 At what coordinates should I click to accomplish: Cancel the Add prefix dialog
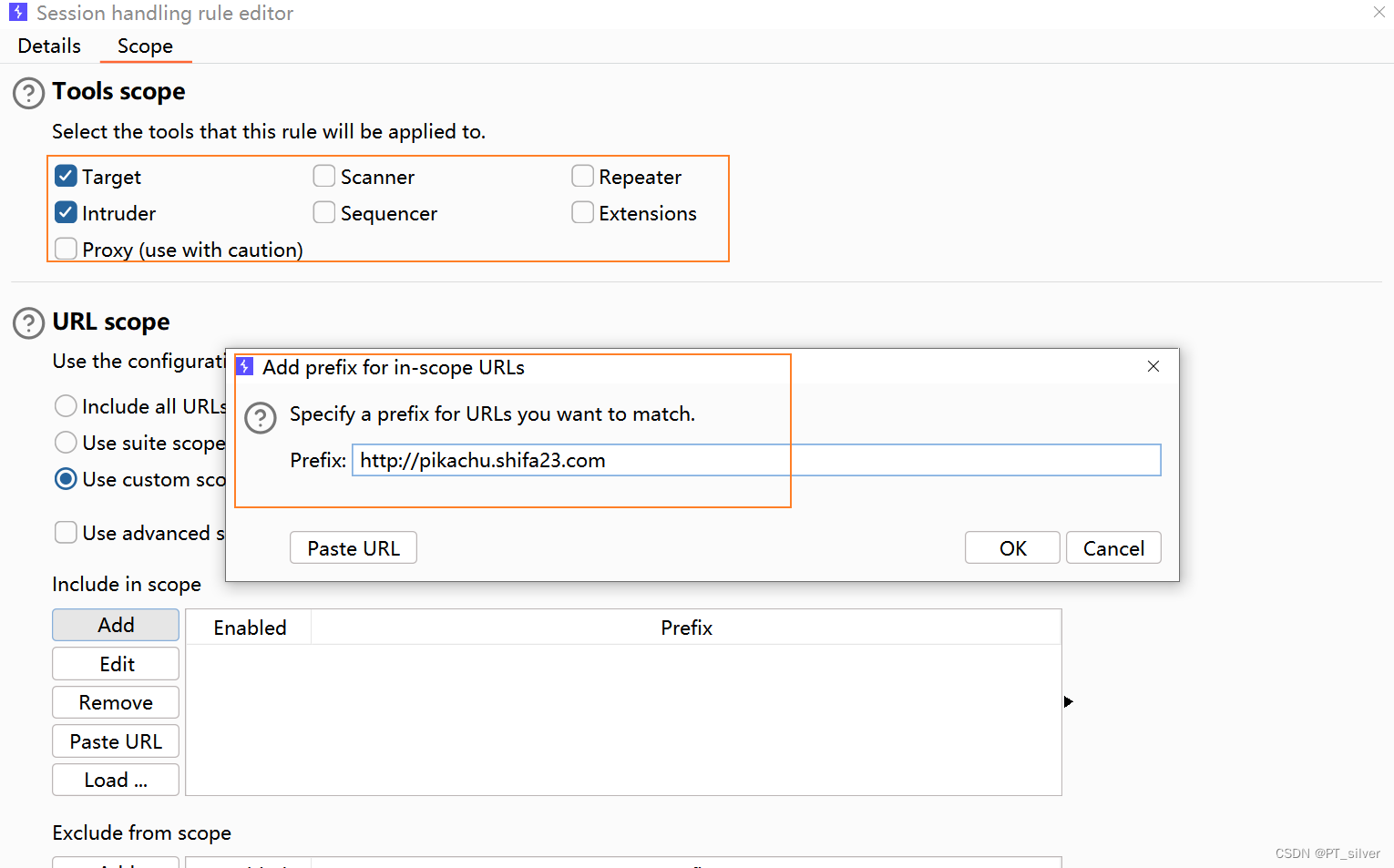[1113, 547]
